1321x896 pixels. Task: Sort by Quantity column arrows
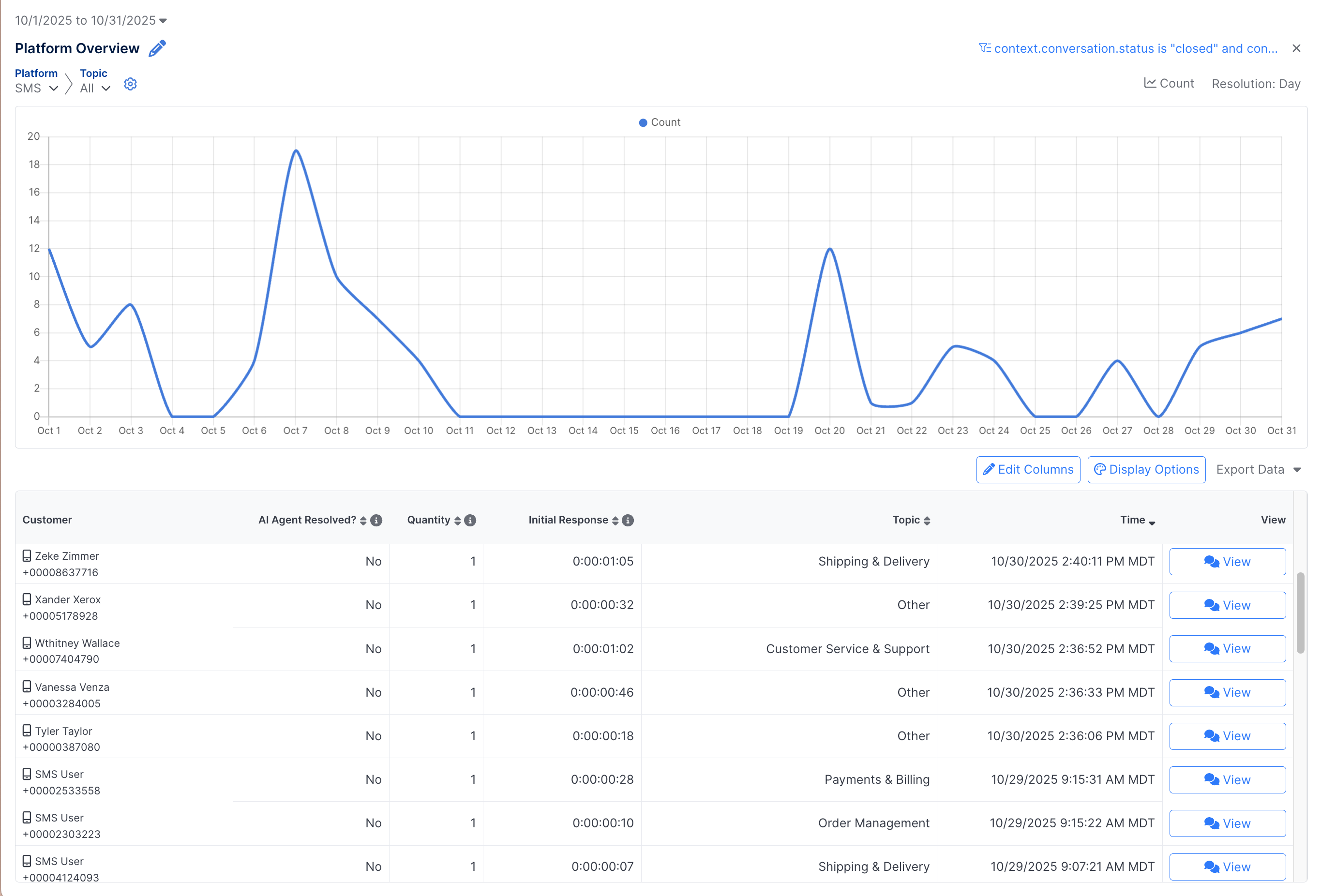458,521
